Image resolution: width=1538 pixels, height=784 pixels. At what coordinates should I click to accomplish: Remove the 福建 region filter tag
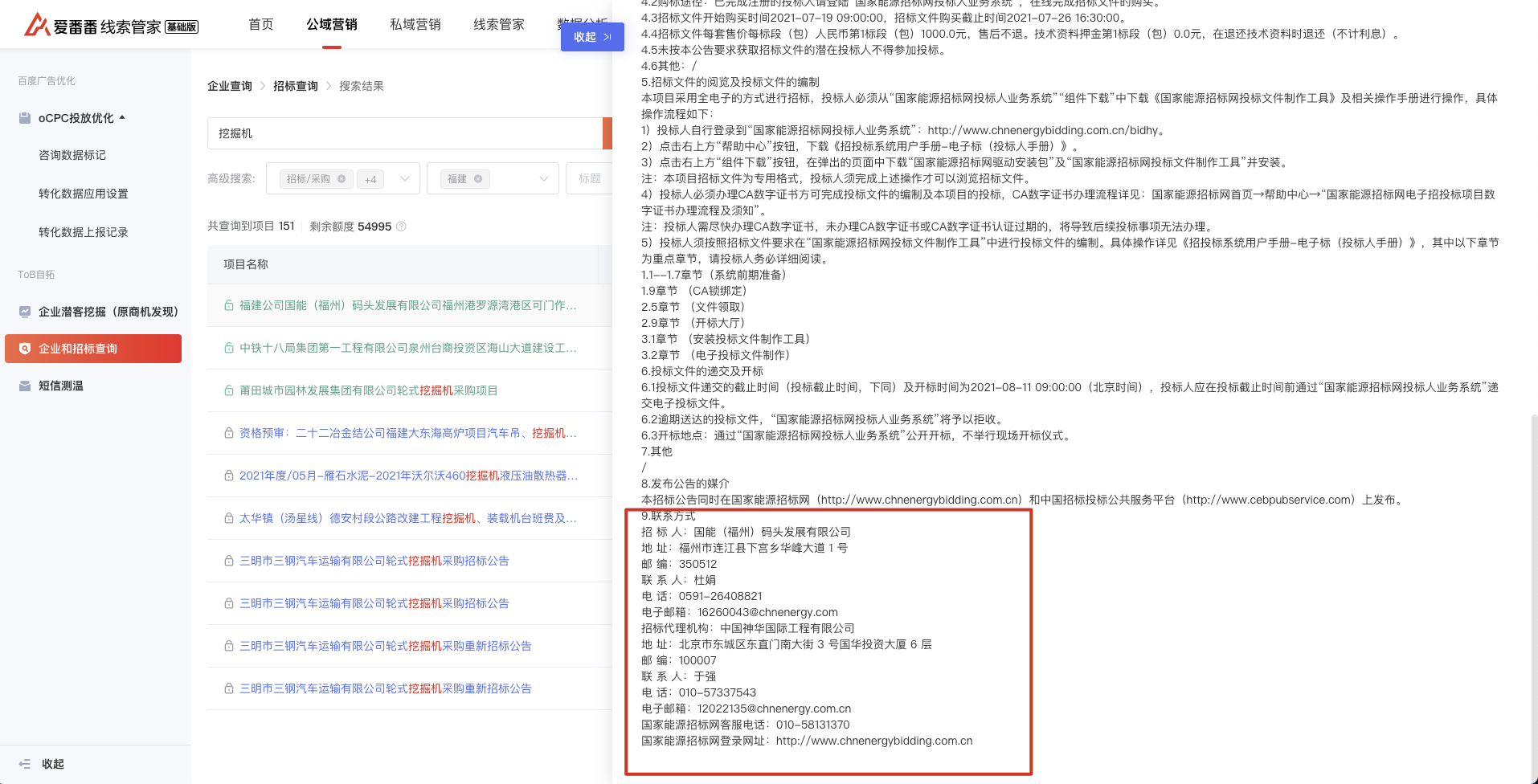[478, 179]
